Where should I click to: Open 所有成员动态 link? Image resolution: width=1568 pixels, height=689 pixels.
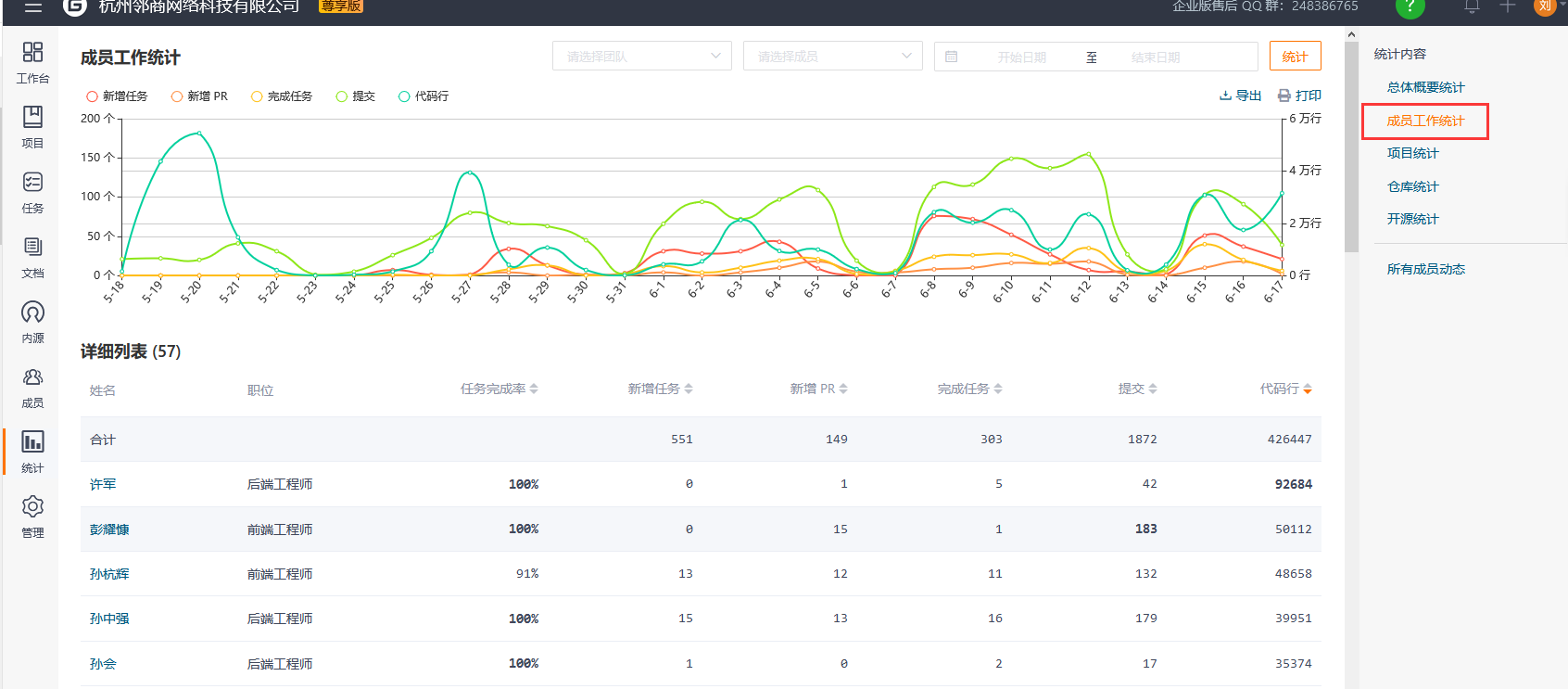(x=1425, y=269)
